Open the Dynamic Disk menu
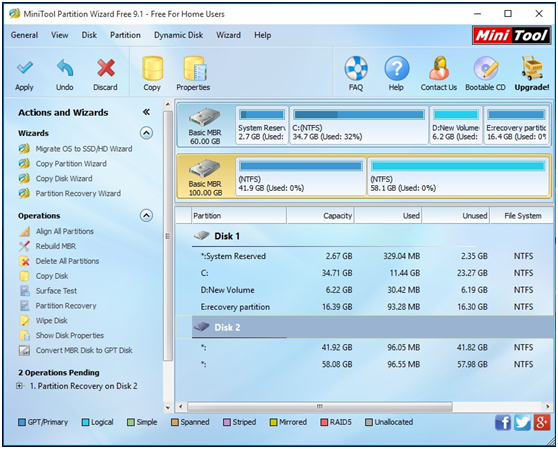This screenshot has height=449, width=558. (x=178, y=35)
